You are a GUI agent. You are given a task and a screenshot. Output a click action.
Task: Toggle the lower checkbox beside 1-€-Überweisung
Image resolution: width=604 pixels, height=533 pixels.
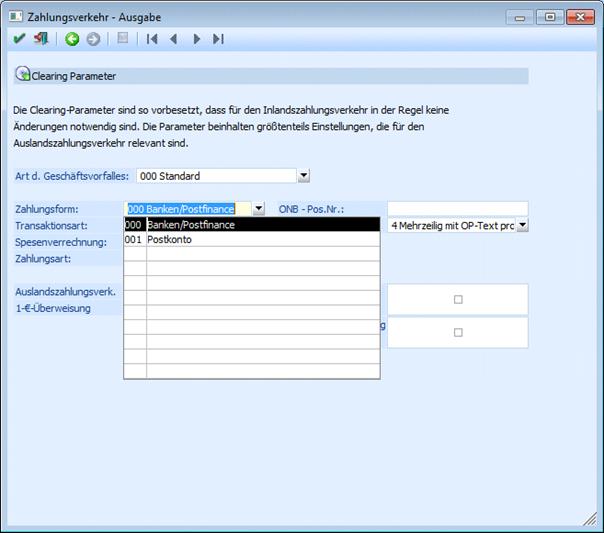point(458,332)
